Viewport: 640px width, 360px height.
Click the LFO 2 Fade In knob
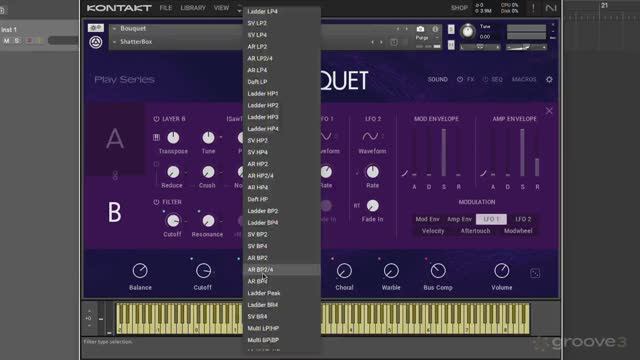[x=372, y=206]
